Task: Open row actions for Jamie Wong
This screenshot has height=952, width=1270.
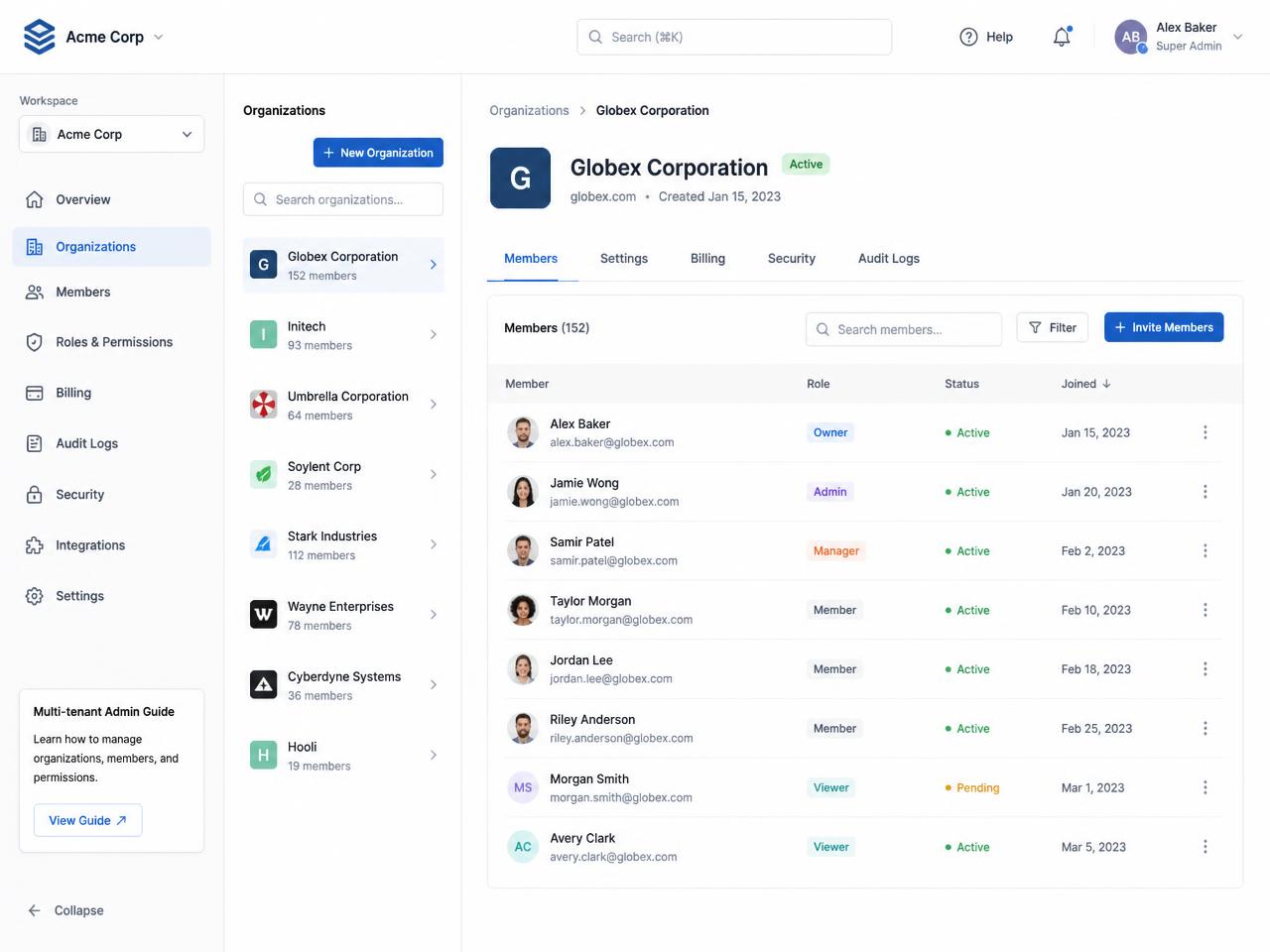Action: pos(1205,492)
